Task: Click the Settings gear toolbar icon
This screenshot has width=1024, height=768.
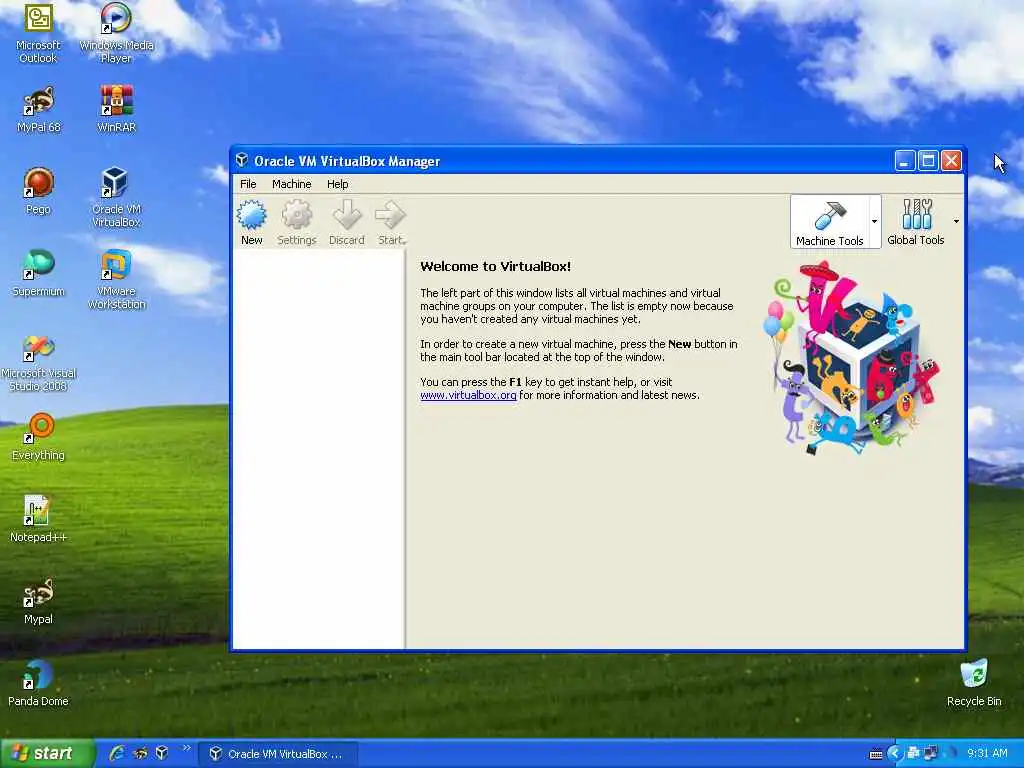Action: point(296,222)
